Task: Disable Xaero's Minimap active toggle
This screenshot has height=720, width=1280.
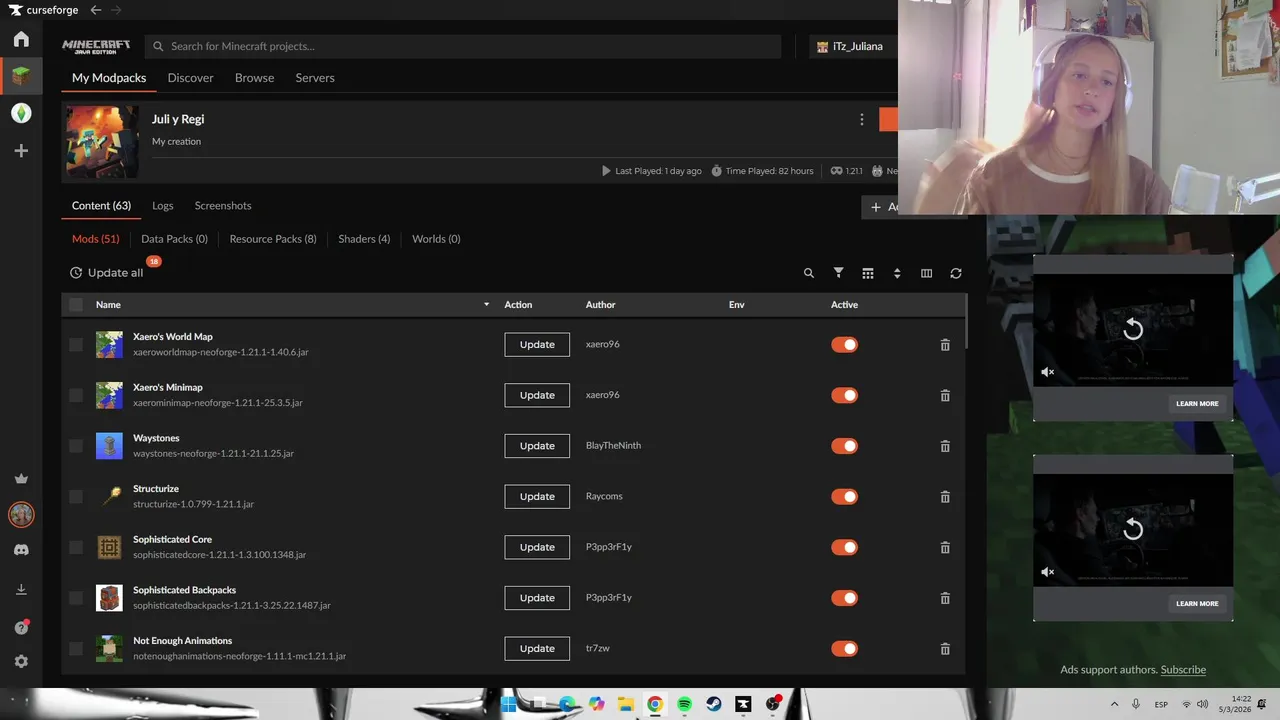Action: tap(844, 395)
